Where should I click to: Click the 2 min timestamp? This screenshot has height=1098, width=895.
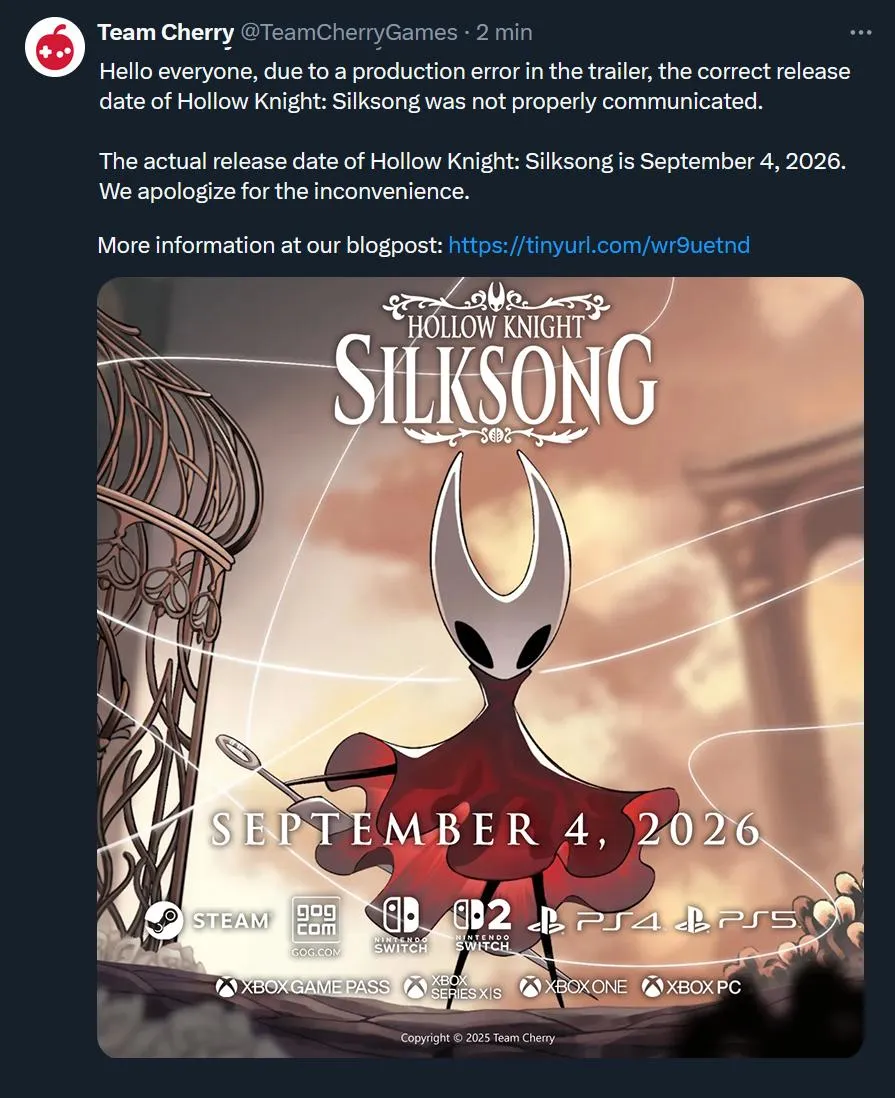click(x=504, y=32)
